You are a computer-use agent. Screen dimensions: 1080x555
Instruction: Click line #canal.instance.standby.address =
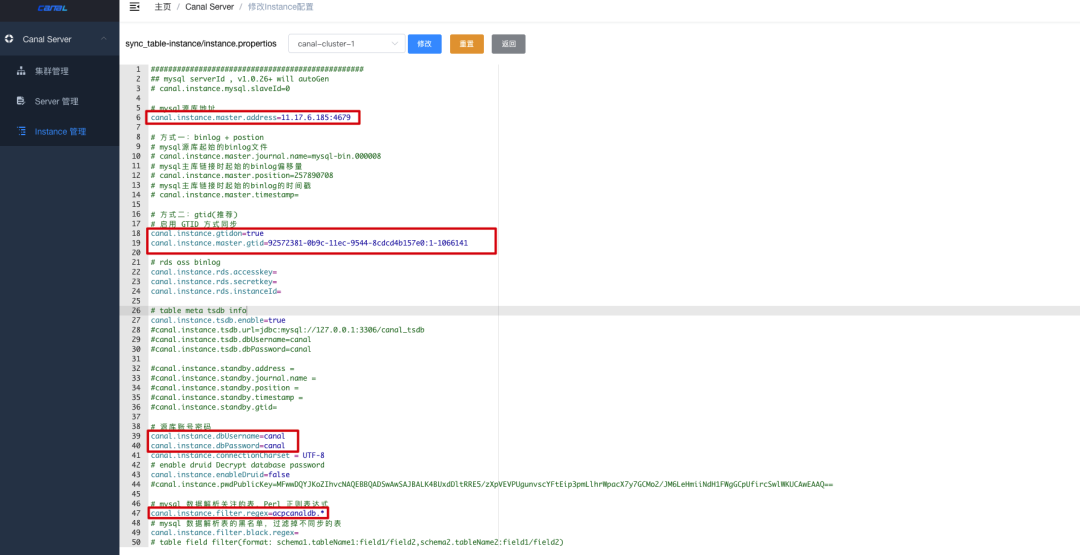tap(222, 368)
